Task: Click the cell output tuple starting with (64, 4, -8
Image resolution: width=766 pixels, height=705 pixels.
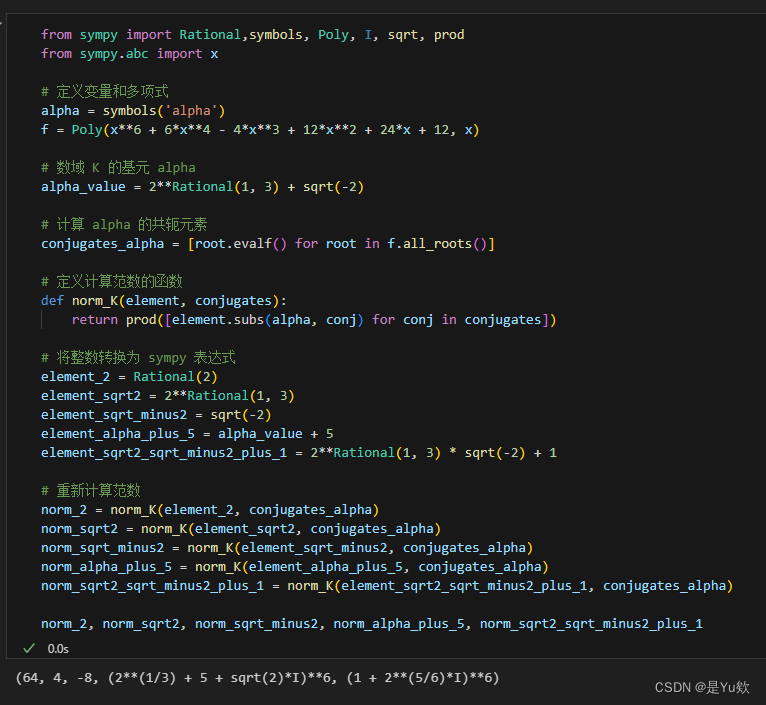Action: (257, 678)
